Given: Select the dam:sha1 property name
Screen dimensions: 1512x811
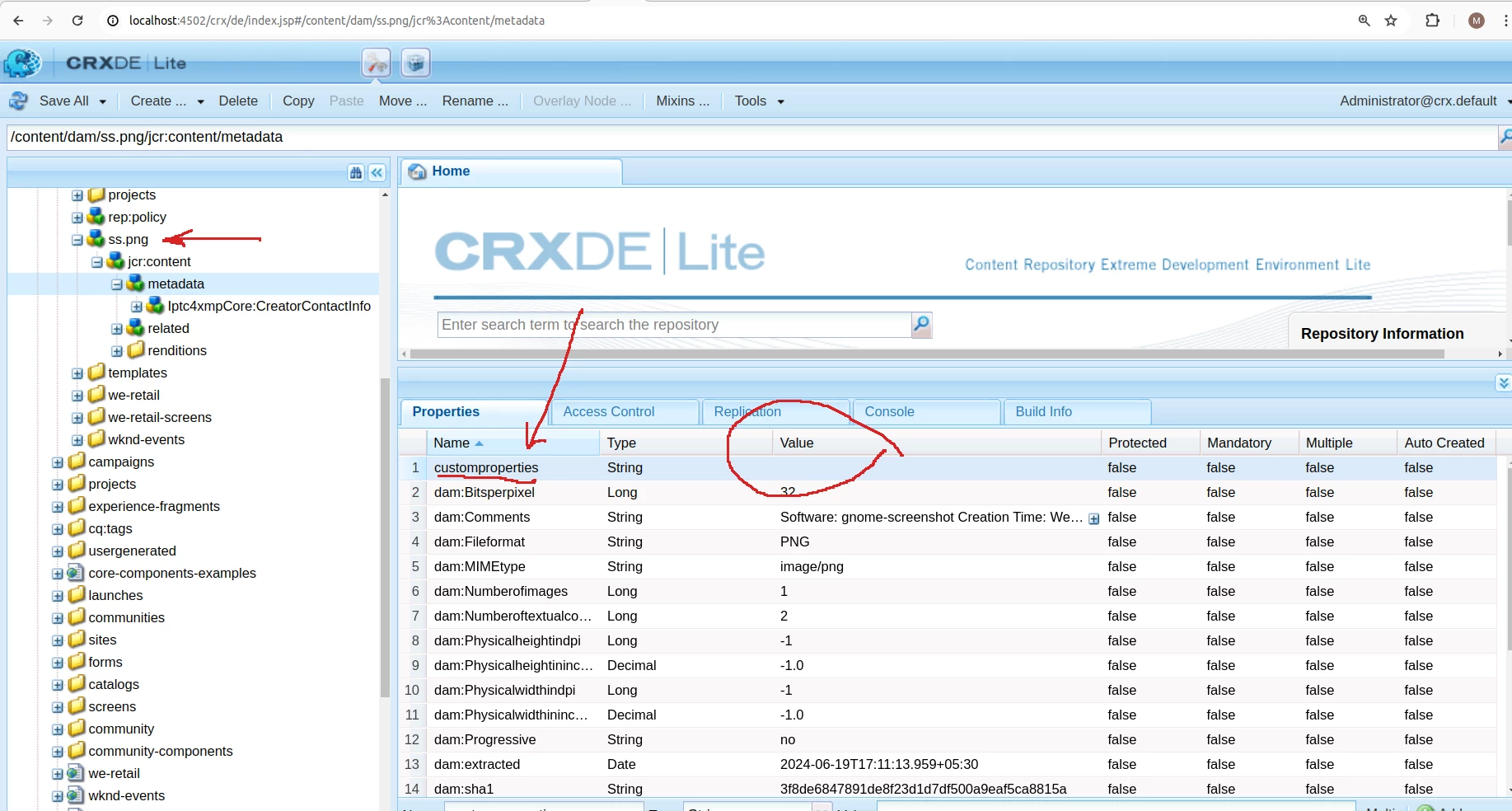Looking at the screenshot, I should tap(464, 789).
